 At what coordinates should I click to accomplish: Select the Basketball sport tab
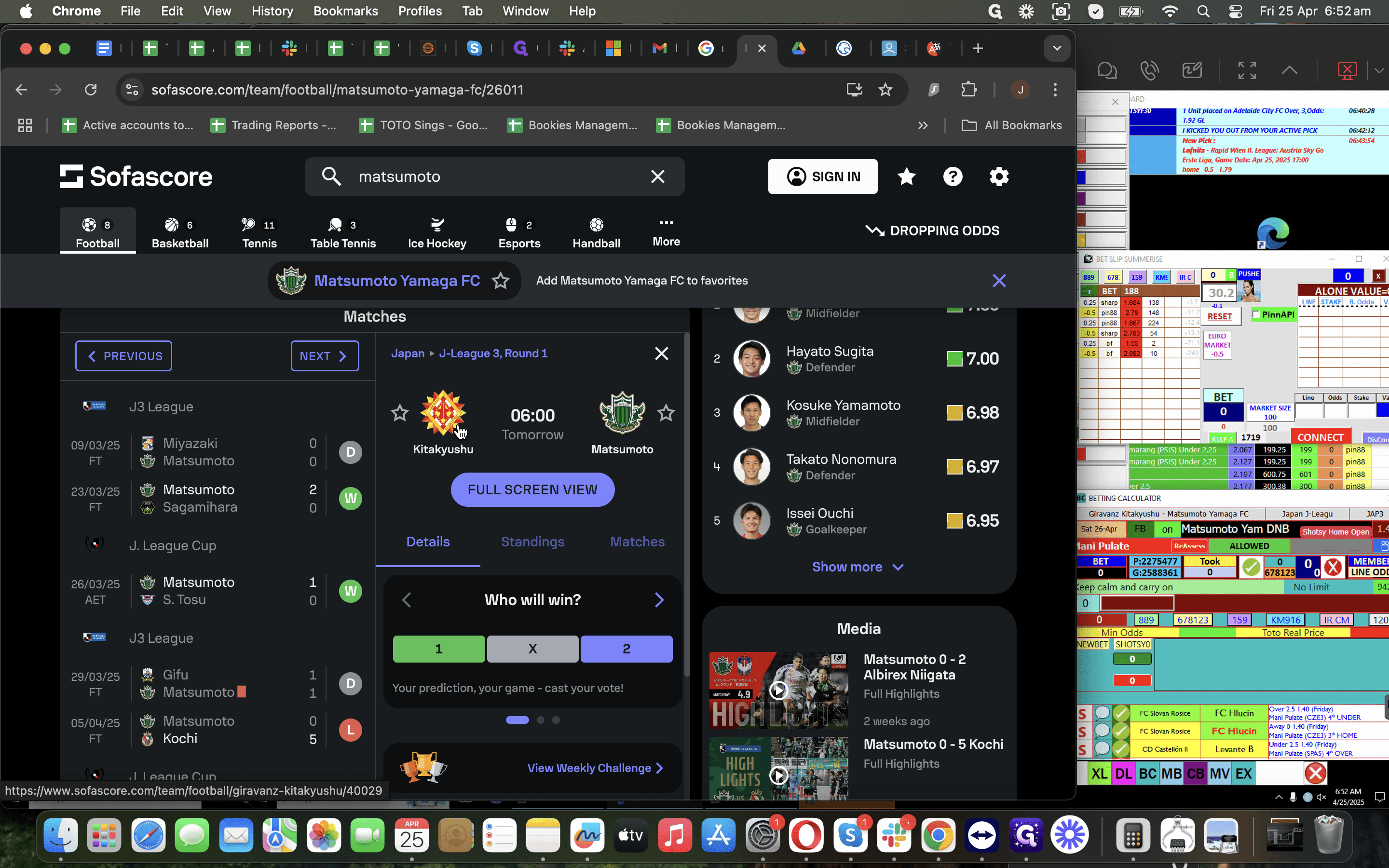point(179,232)
